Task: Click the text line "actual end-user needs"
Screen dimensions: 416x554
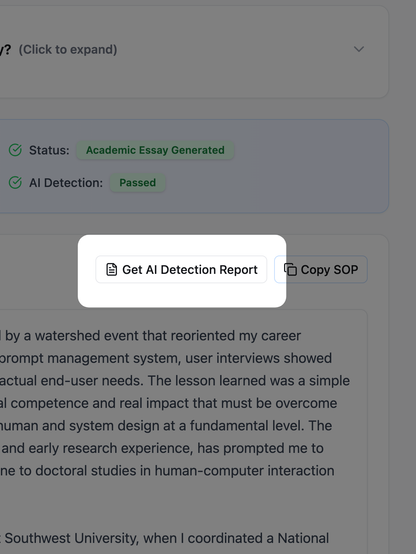Action: (x=175, y=381)
